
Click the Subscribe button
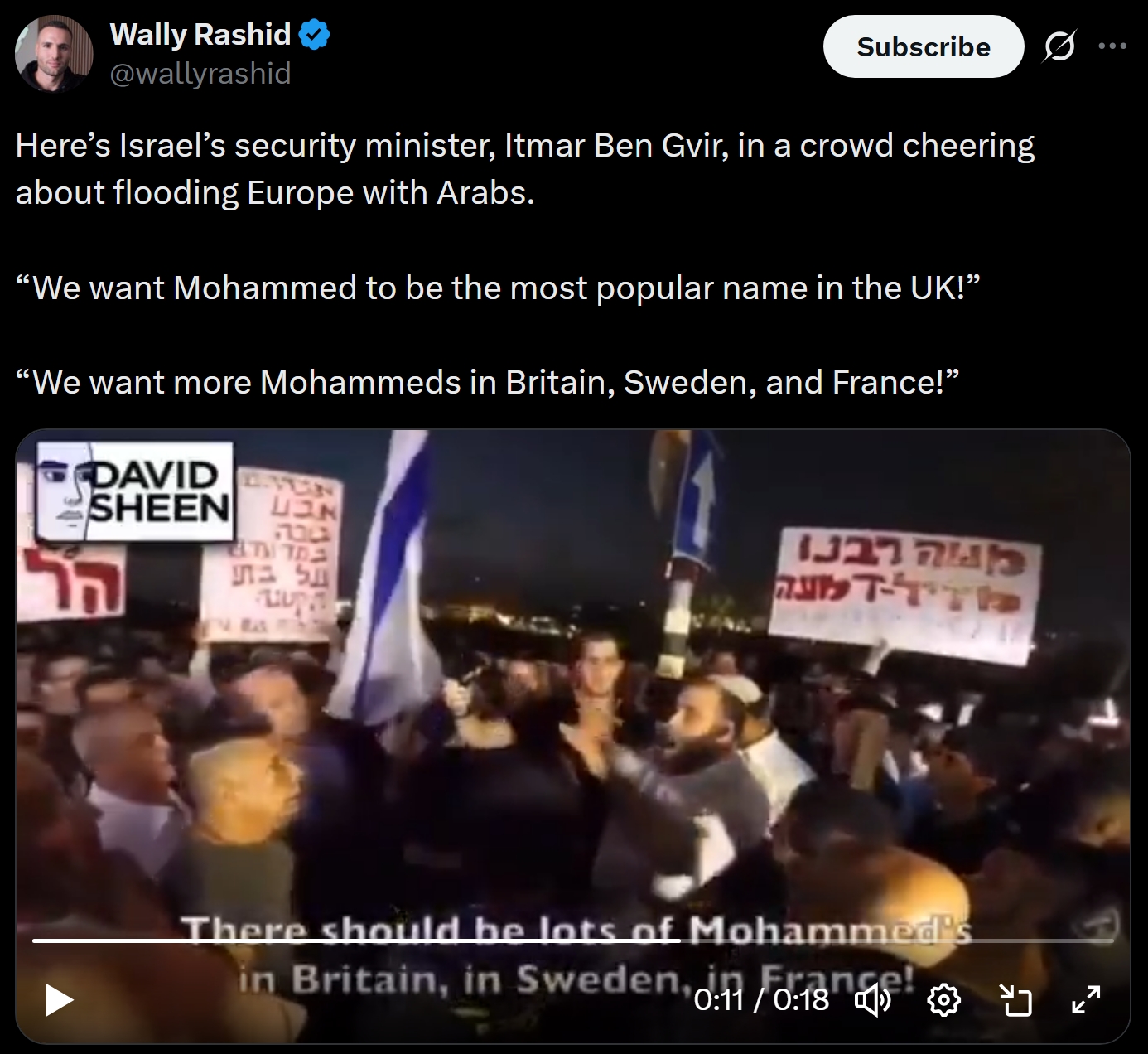pos(924,47)
